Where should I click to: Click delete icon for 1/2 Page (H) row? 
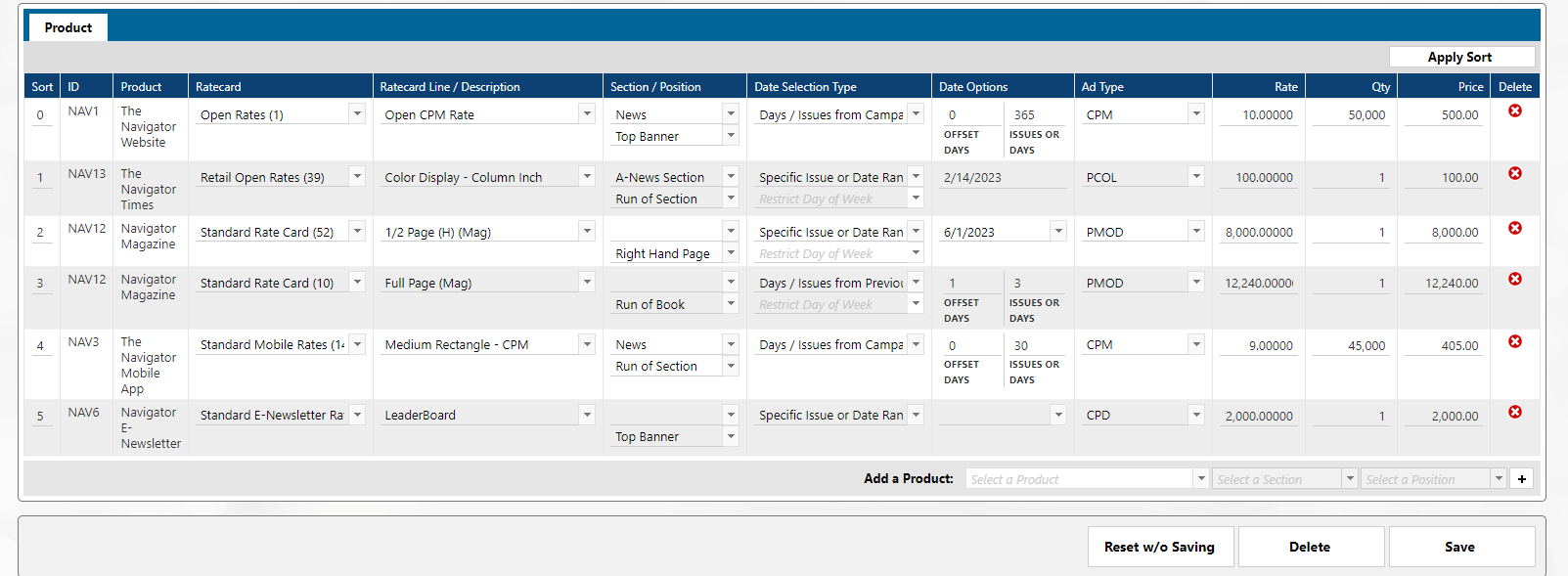pos(1514,229)
